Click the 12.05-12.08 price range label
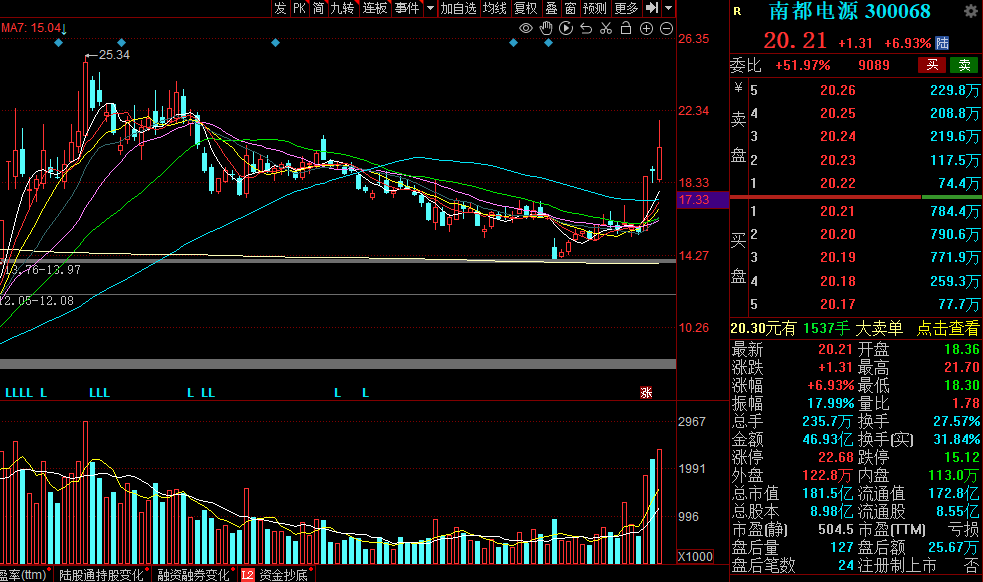This screenshot has width=983, height=582. [x=37, y=301]
